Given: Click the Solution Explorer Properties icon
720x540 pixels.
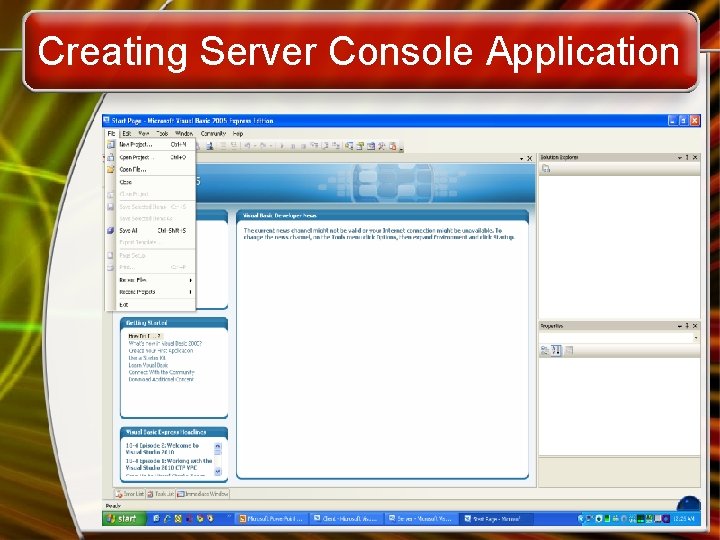Looking at the screenshot, I should [546, 169].
